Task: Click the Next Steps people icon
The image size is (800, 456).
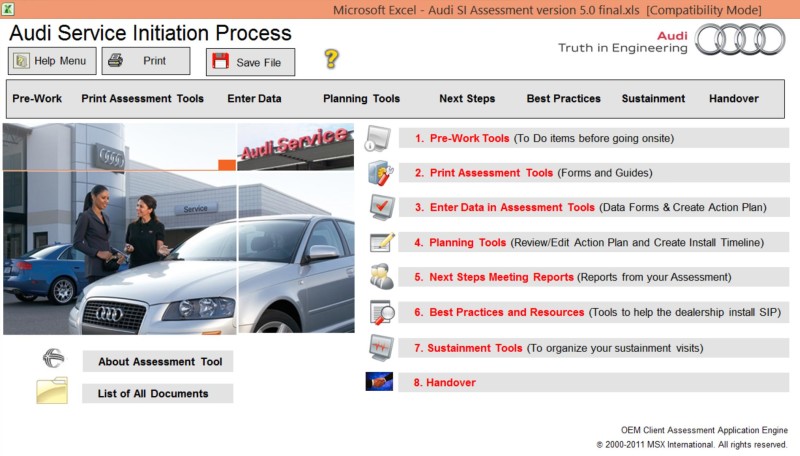Action: [381, 276]
